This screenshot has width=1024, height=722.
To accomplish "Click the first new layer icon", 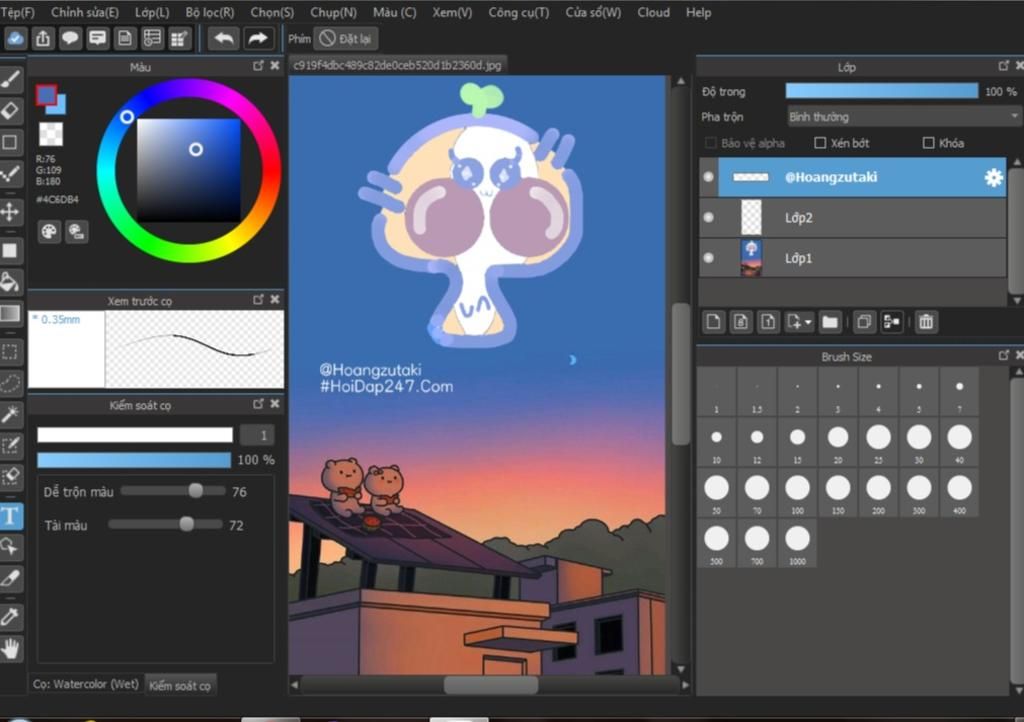I will tap(714, 322).
